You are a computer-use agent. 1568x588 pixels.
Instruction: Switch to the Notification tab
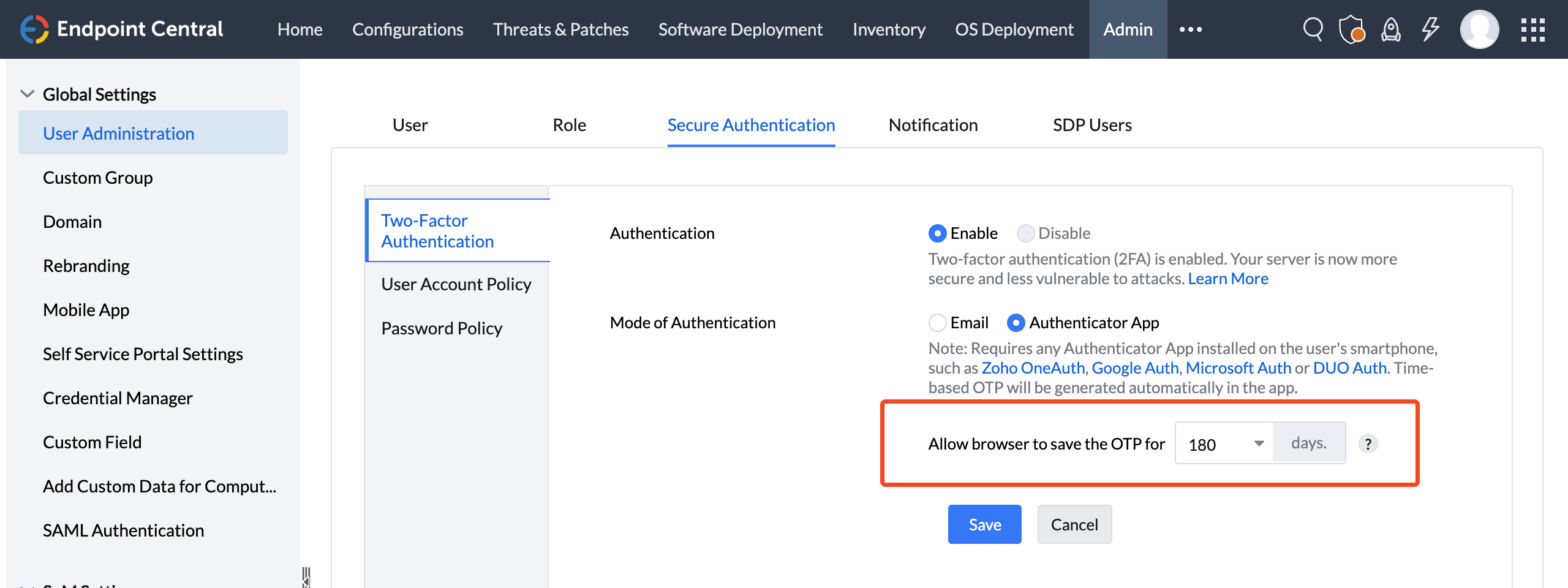tap(933, 125)
